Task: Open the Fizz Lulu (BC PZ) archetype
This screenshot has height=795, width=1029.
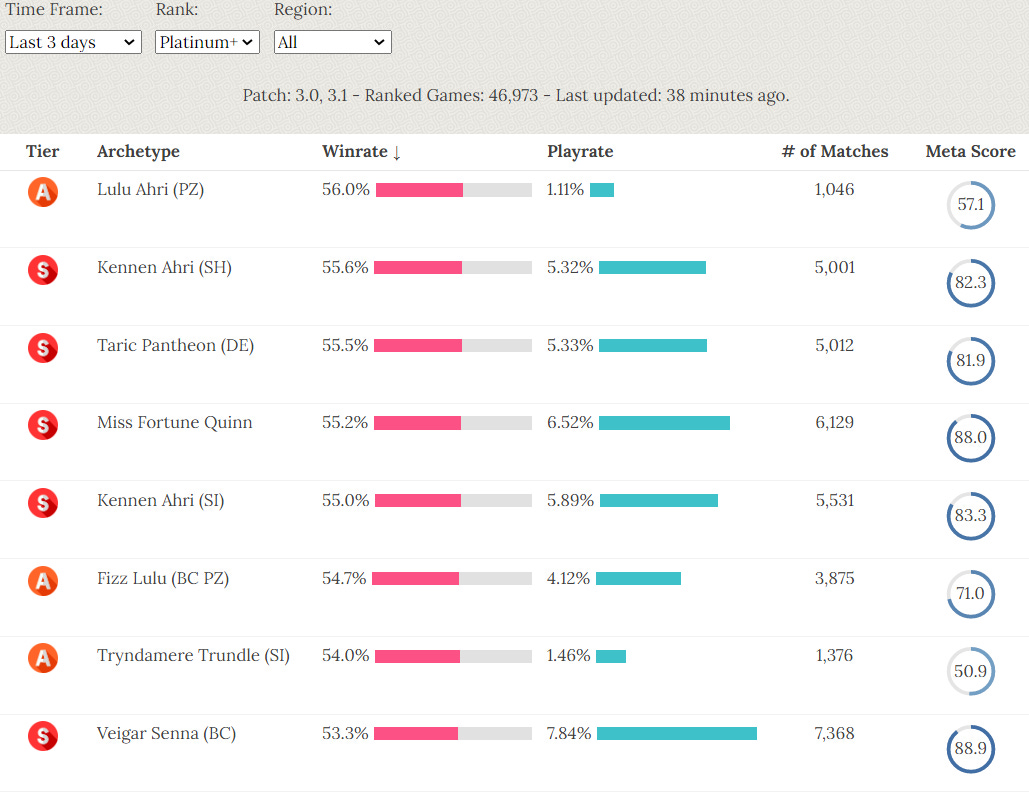Action: pos(163,578)
